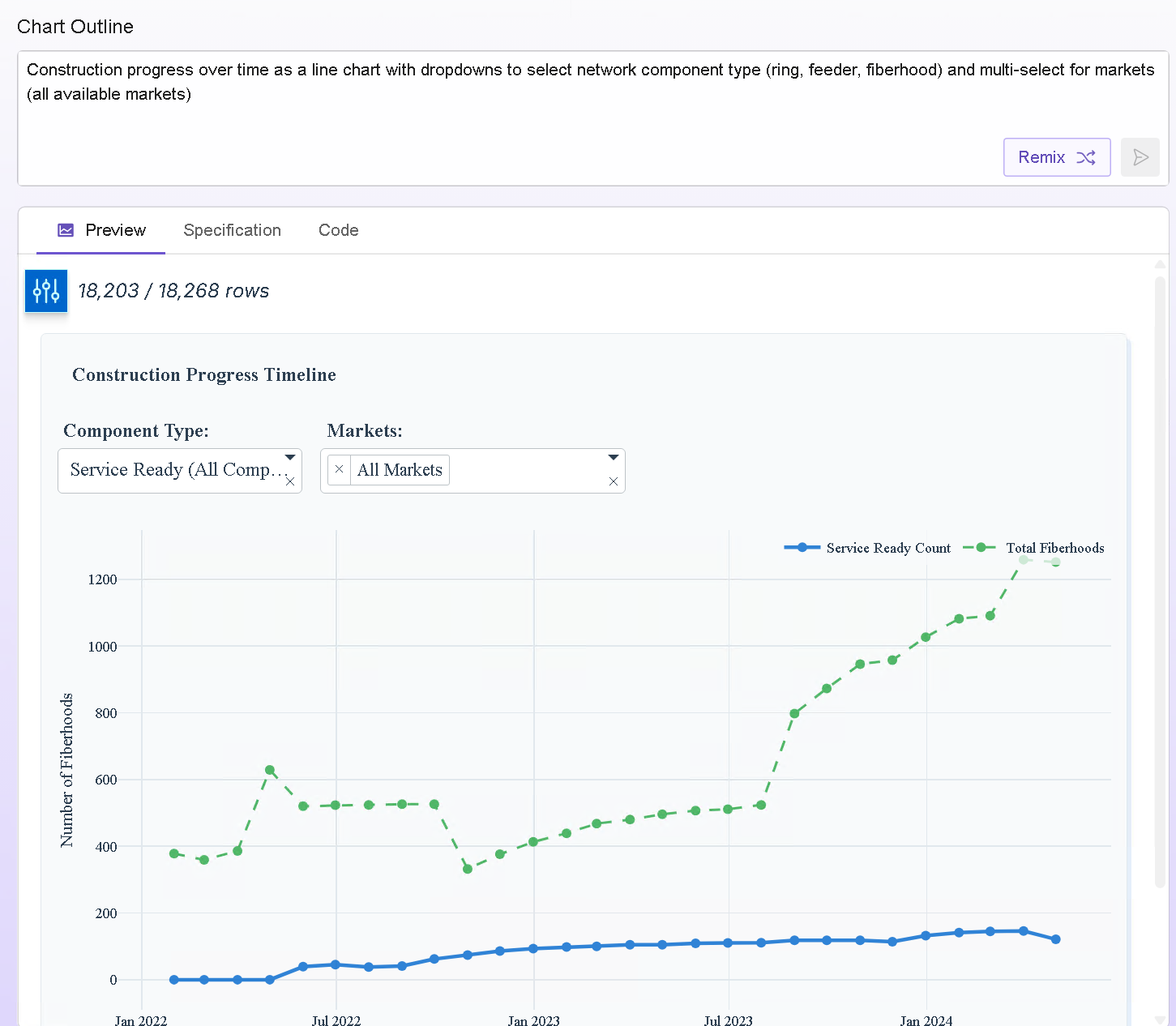Clear all selected markets
Image resolution: width=1176 pixels, height=1026 pixels.
(614, 481)
